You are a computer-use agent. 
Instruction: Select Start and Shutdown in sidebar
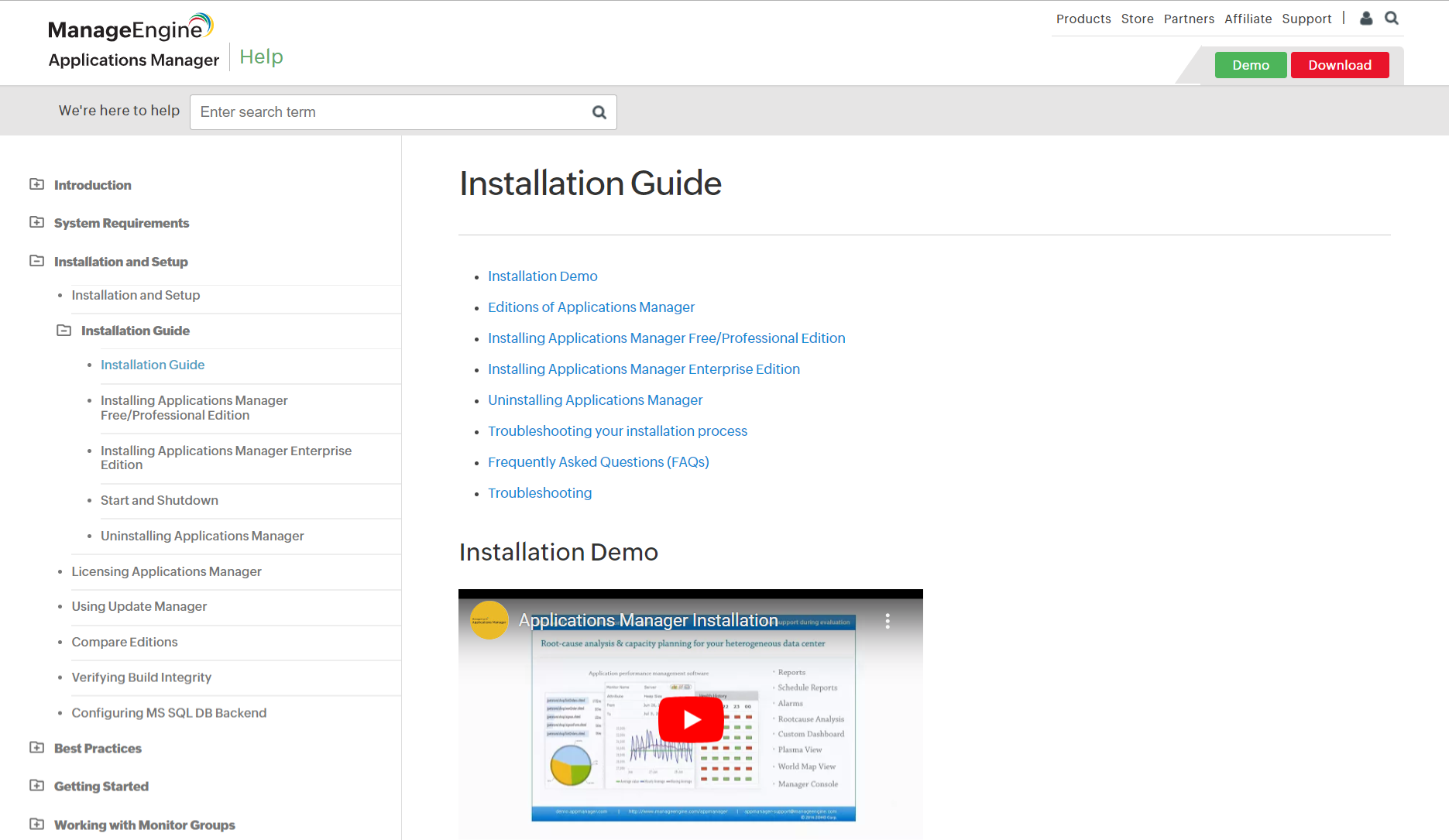tap(160, 500)
